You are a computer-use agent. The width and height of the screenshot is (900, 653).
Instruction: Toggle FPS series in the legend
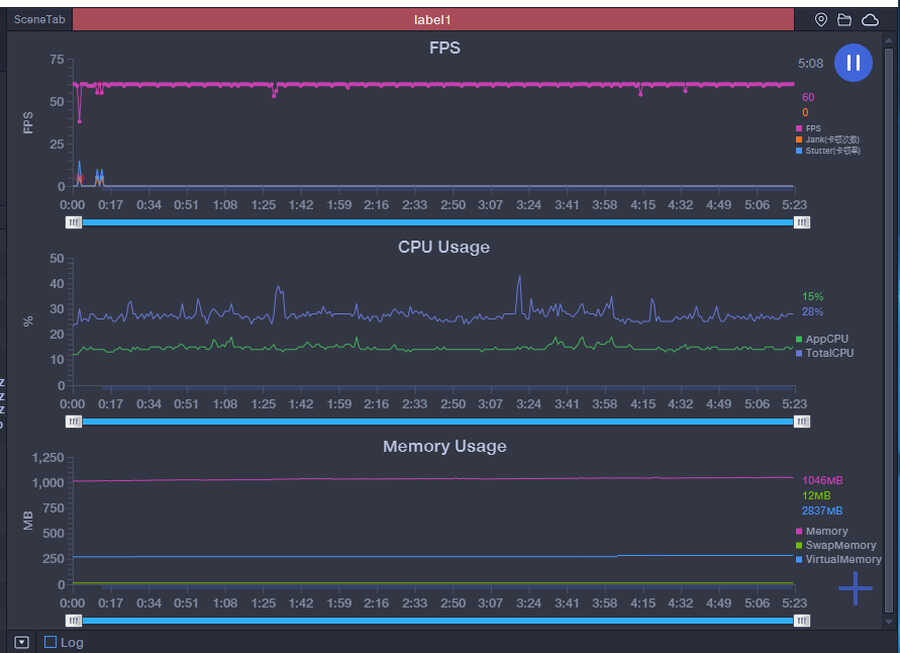(808, 129)
